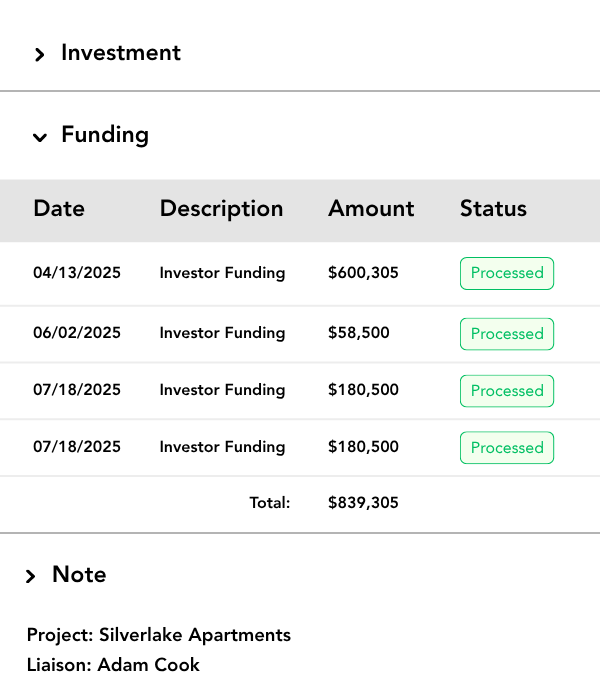Sort by the Status column header
Screen dimensions: 600x700
(493, 209)
